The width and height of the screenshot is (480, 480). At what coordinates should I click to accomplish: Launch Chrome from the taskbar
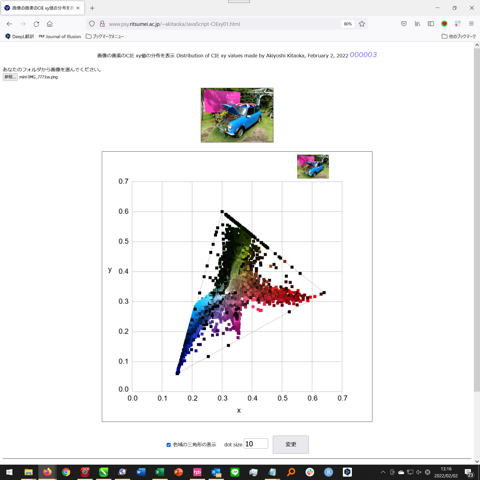coord(66,472)
